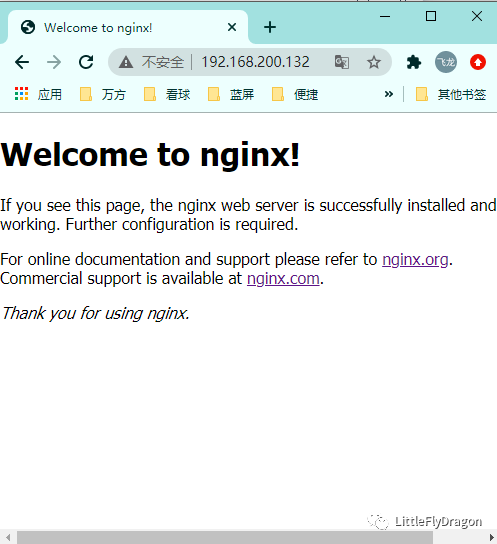Go back with the back arrow
Image resolution: width=497 pixels, height=544 pixels.
pos(22,62)
